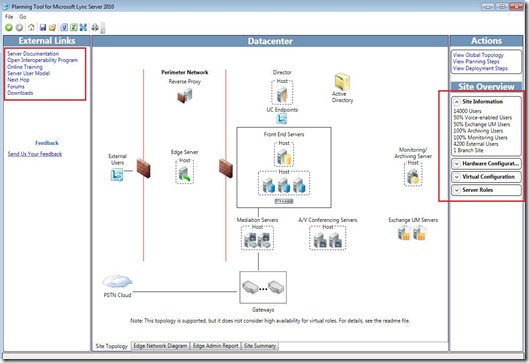Click Send Us Your Feedback link

point(35,154)
